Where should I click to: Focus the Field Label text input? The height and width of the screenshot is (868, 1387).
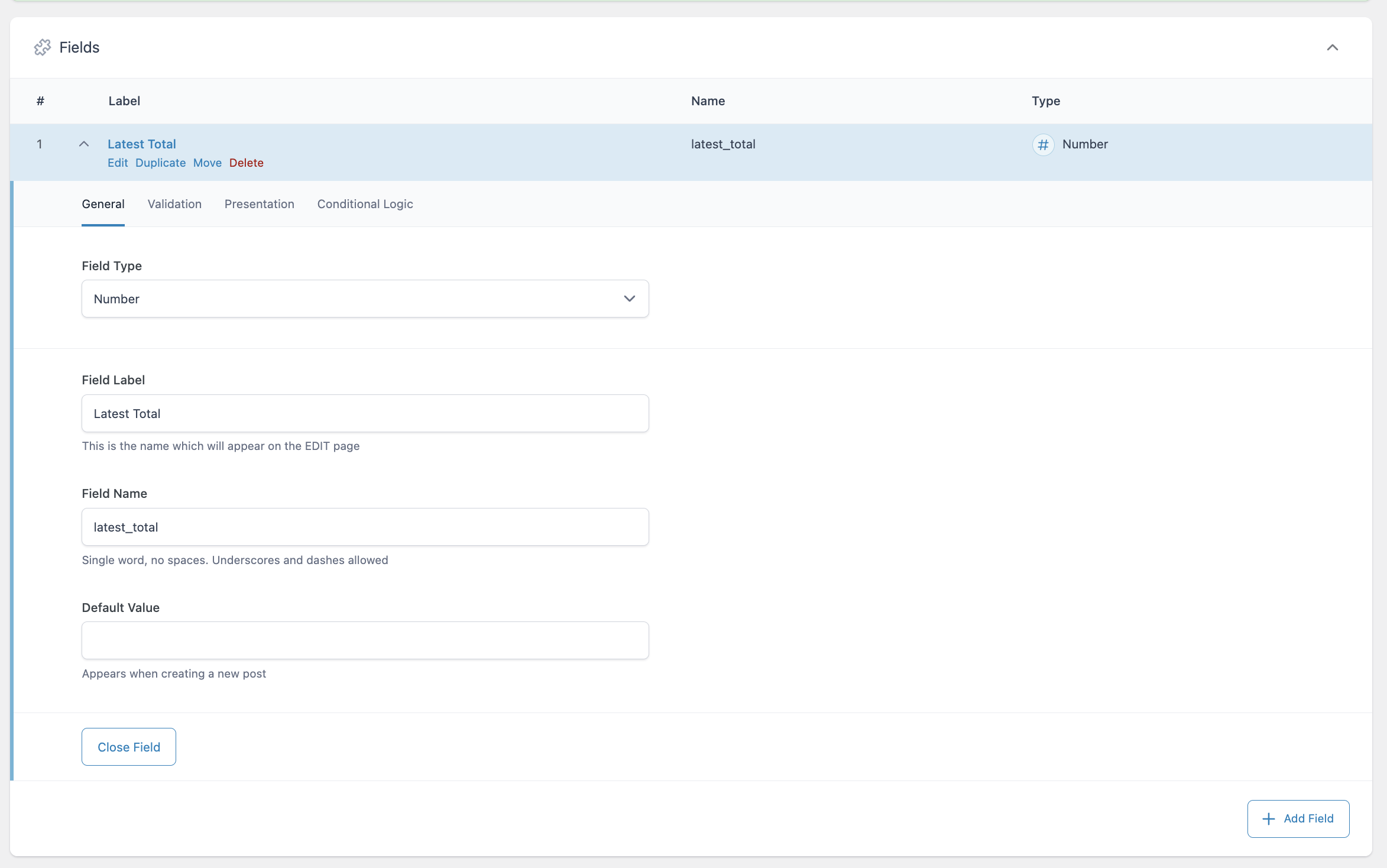[x=365, y=413]
